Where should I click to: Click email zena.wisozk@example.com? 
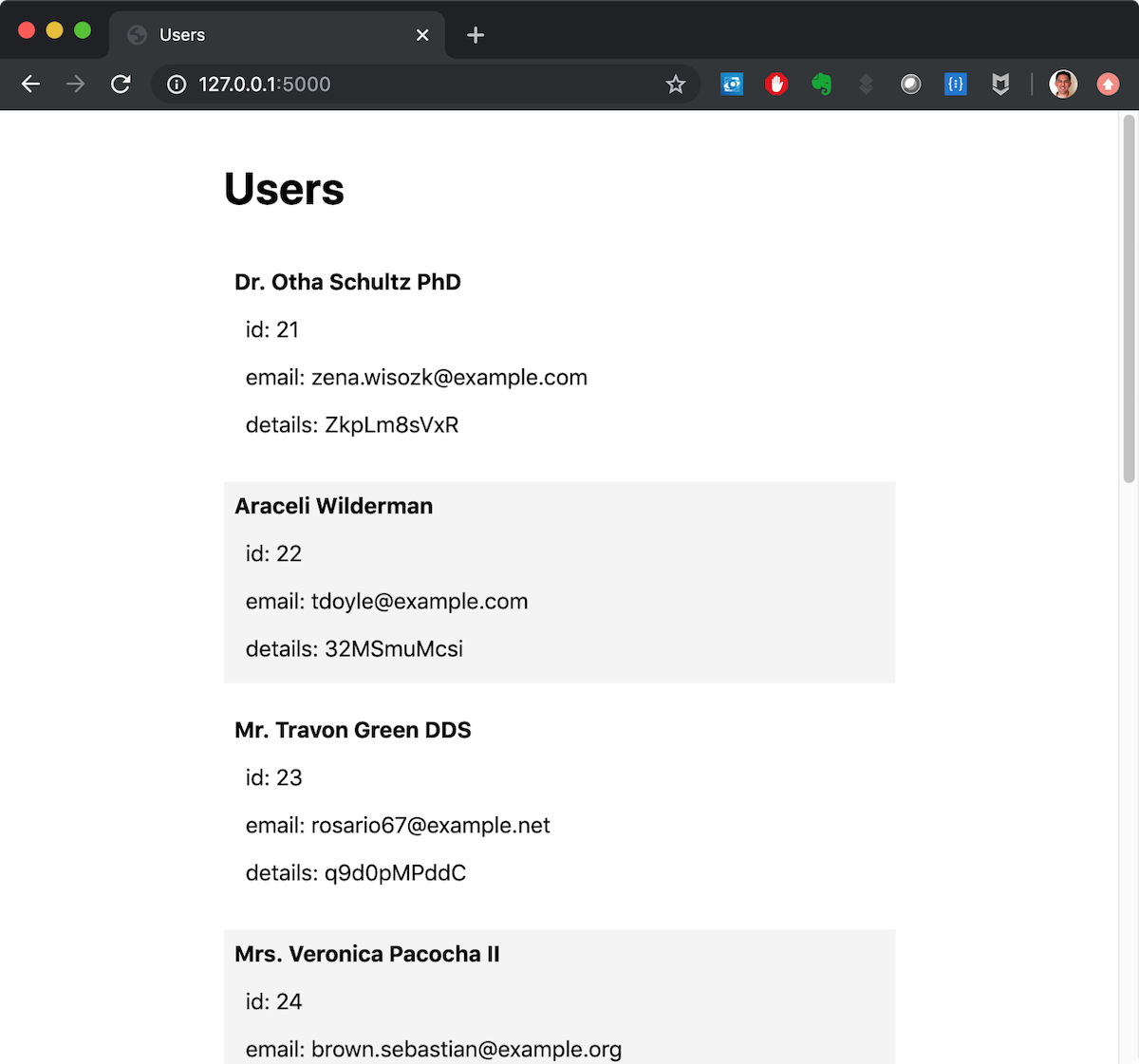click(x=417, y=378)
